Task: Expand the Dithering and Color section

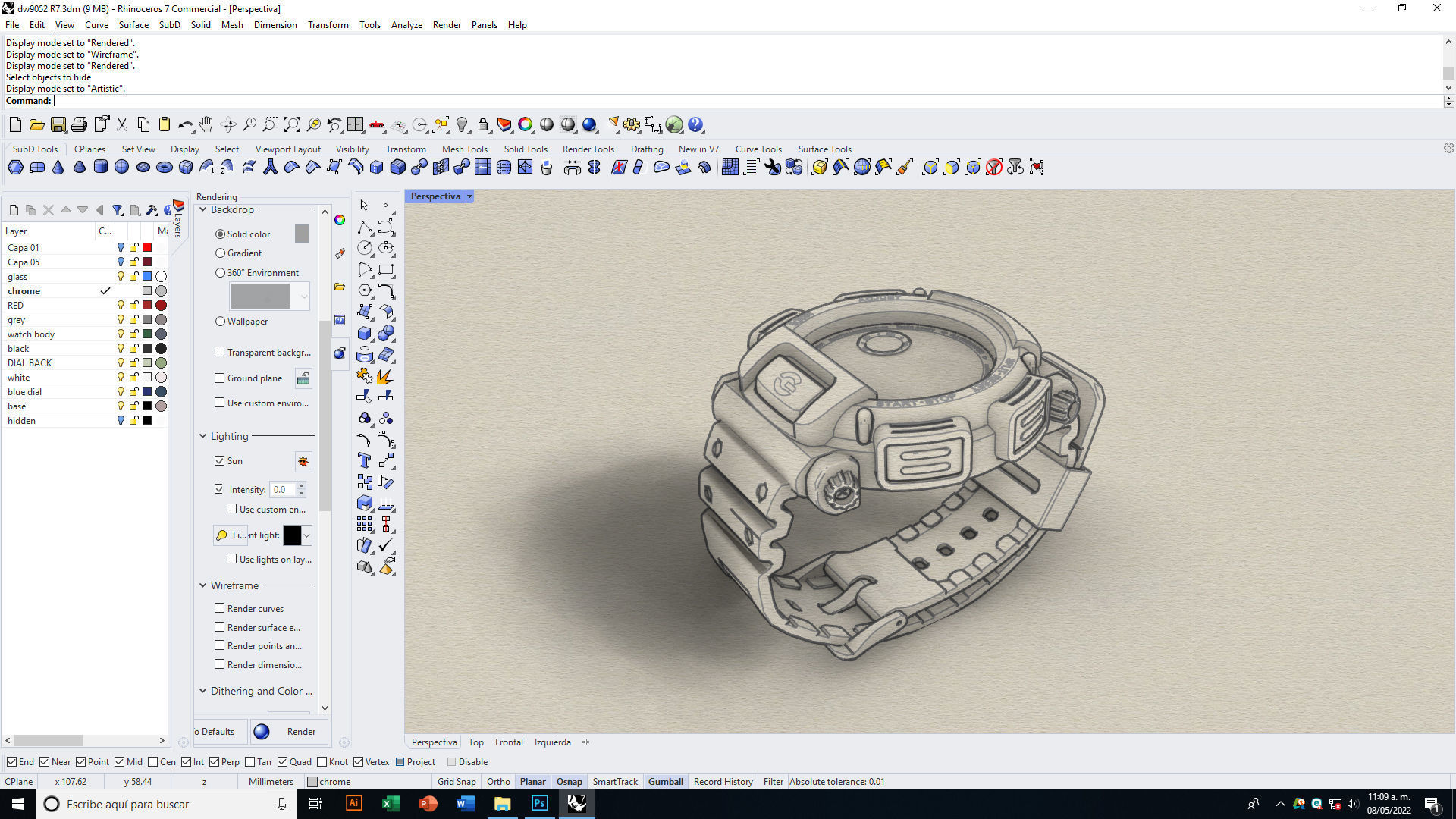Action: [203, 691]
